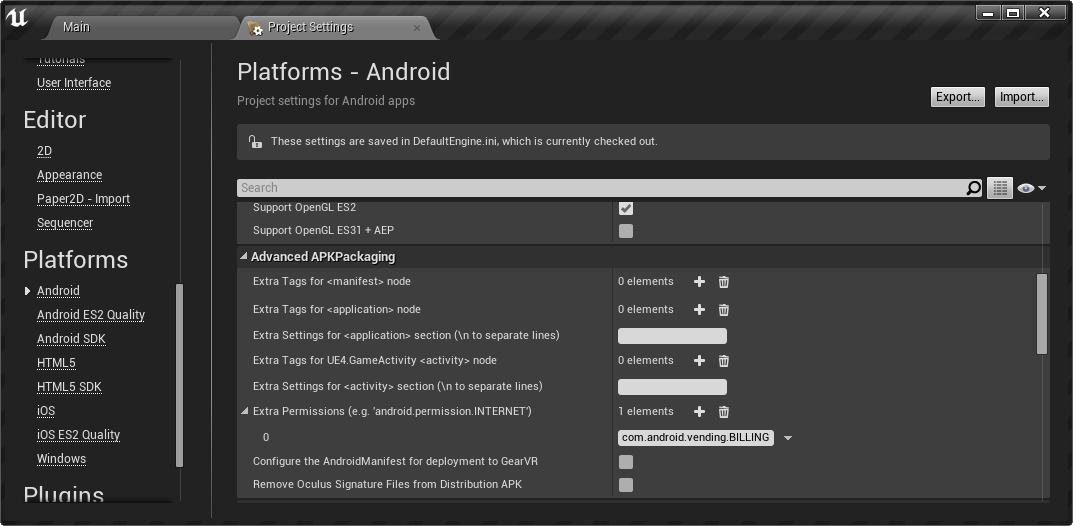Viewport: 1073px width, 526px height.
Task: Click the left sidebar scrollbar thumb
Action: [x=179, y=375]
